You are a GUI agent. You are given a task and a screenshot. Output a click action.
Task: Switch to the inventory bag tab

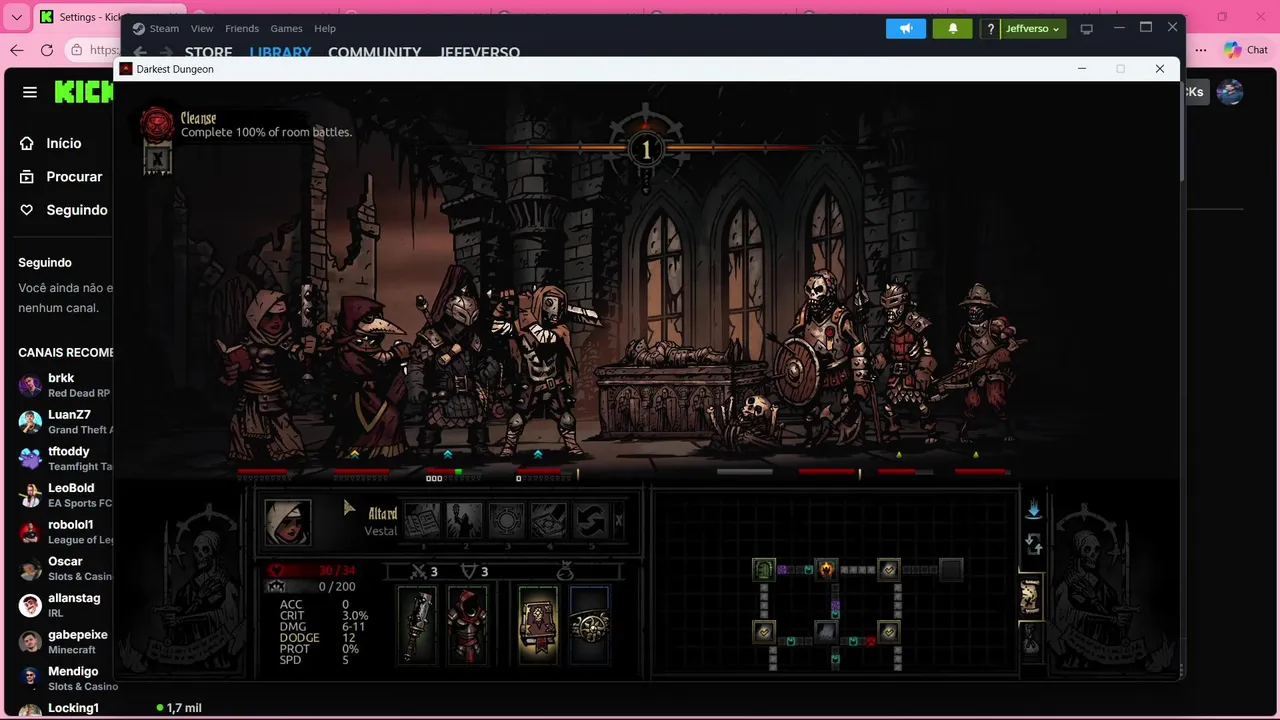[1030, 641]
